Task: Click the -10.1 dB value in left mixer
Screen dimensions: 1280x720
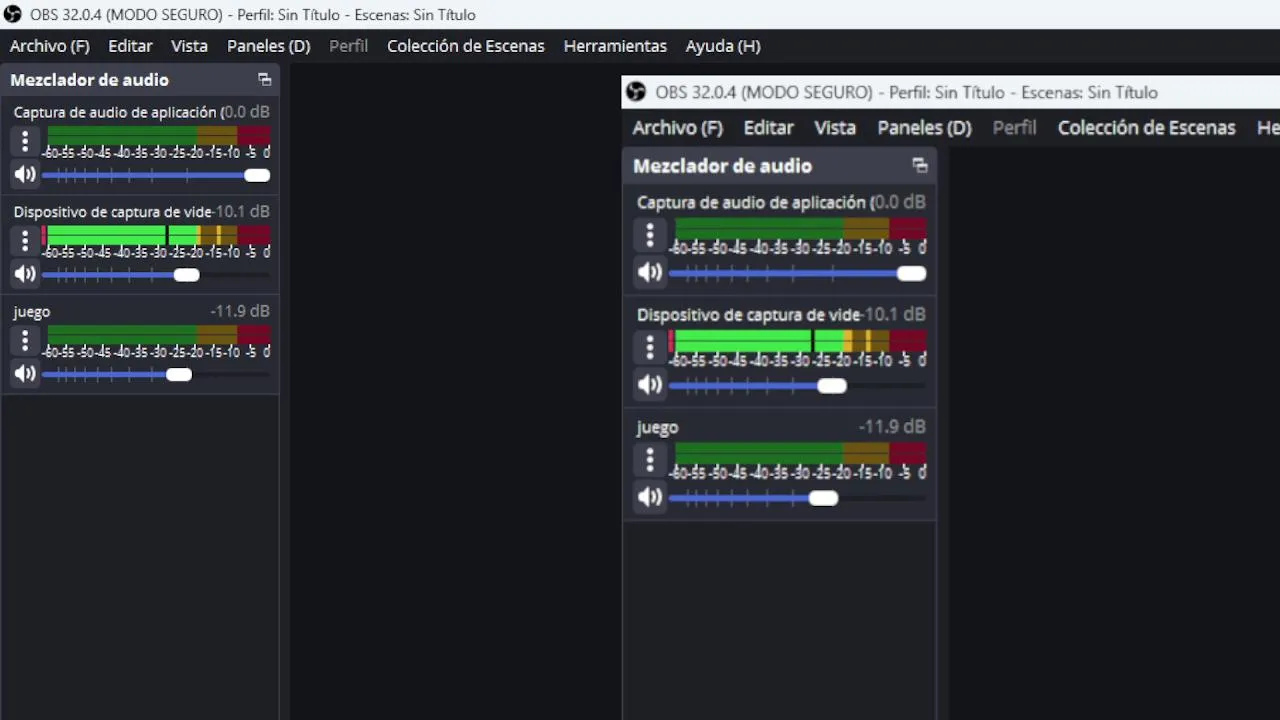Action: [242, 212]
